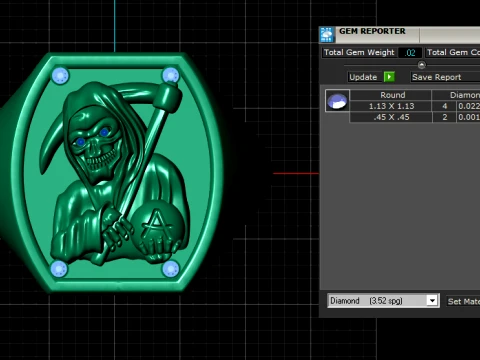Click the Diamond column header
The image size is (480, 360).
(x=456, y=95)
